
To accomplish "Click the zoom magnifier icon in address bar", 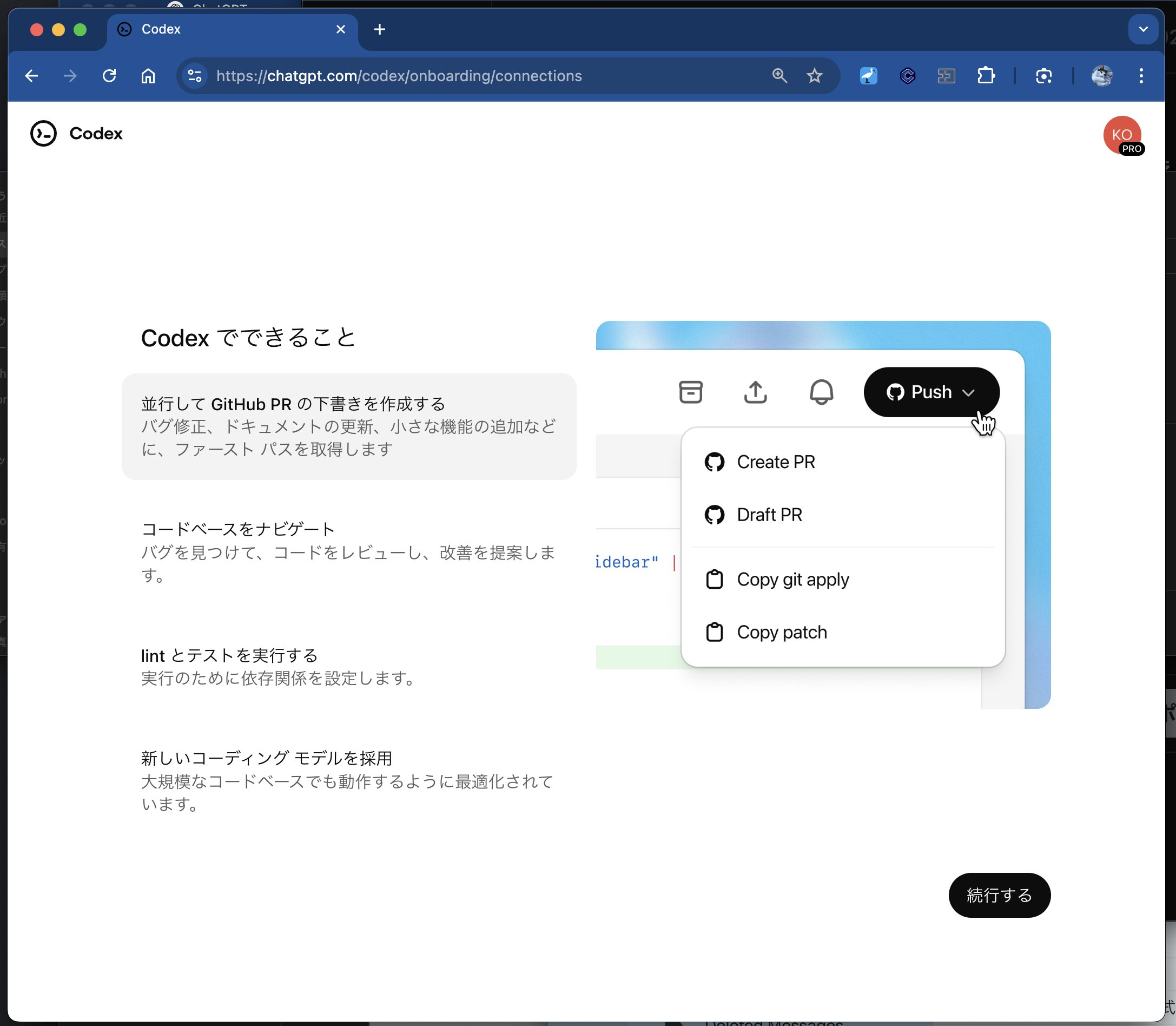I will pos(779,76).
